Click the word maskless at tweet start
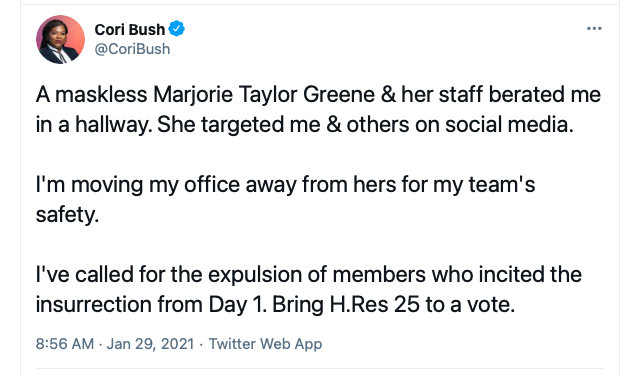The height and width of the screenshot is (377, 625). tap(101, 95)
